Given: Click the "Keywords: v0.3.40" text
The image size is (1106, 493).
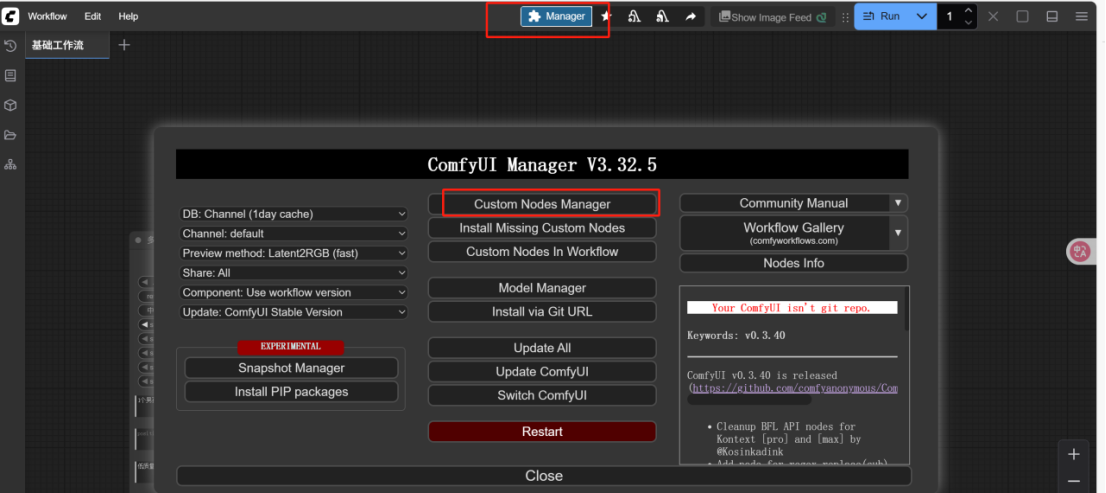Looking at the screenshot, I should [x=736, y=336].
